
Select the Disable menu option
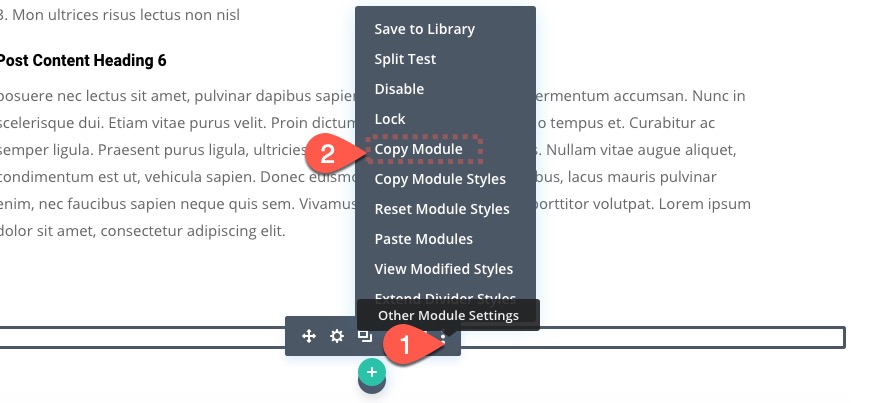[x=399, y=89]
